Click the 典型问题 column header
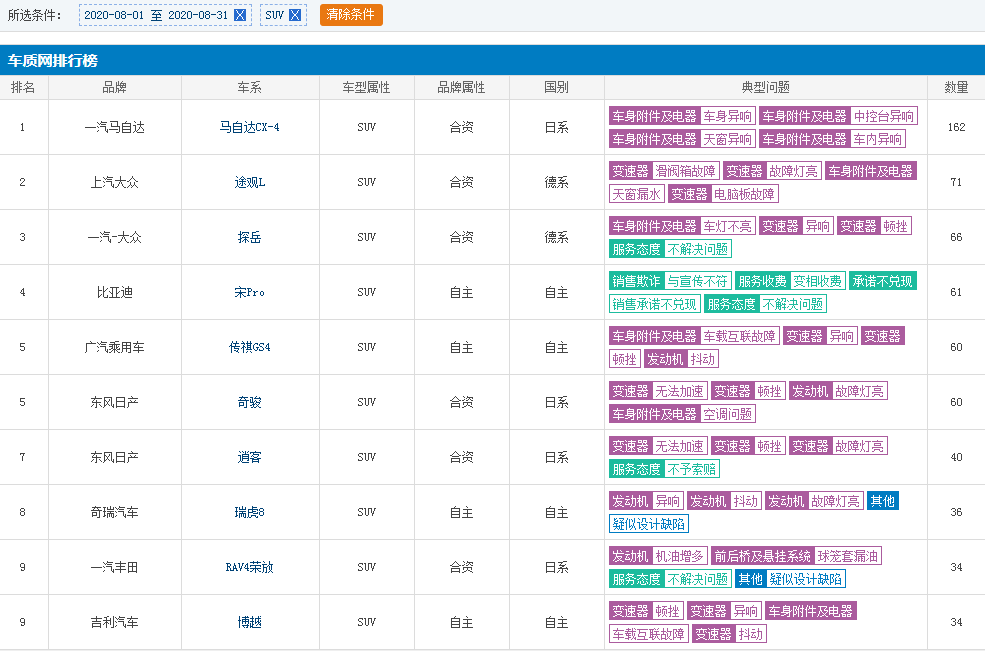 point(765,87)
